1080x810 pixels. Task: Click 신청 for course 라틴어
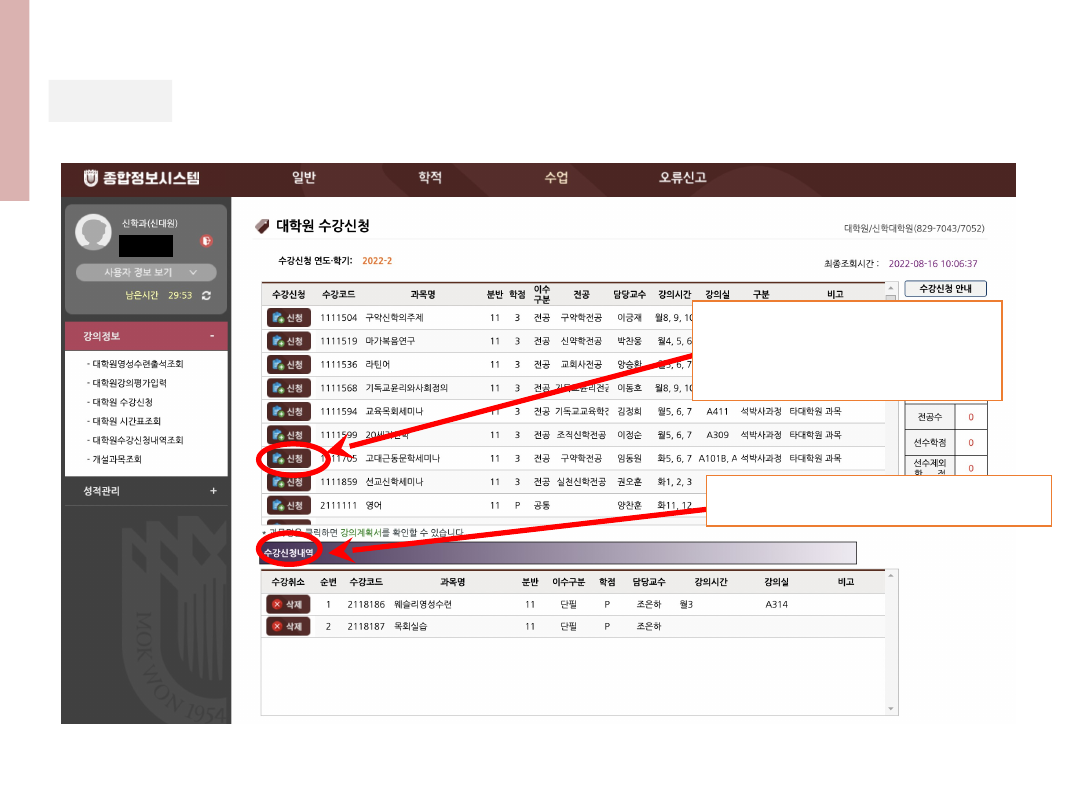289,364
